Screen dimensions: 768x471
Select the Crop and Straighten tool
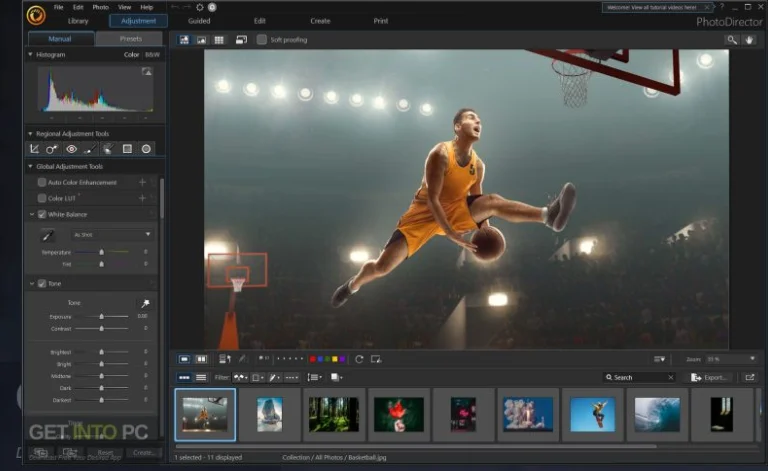point(34,149)
